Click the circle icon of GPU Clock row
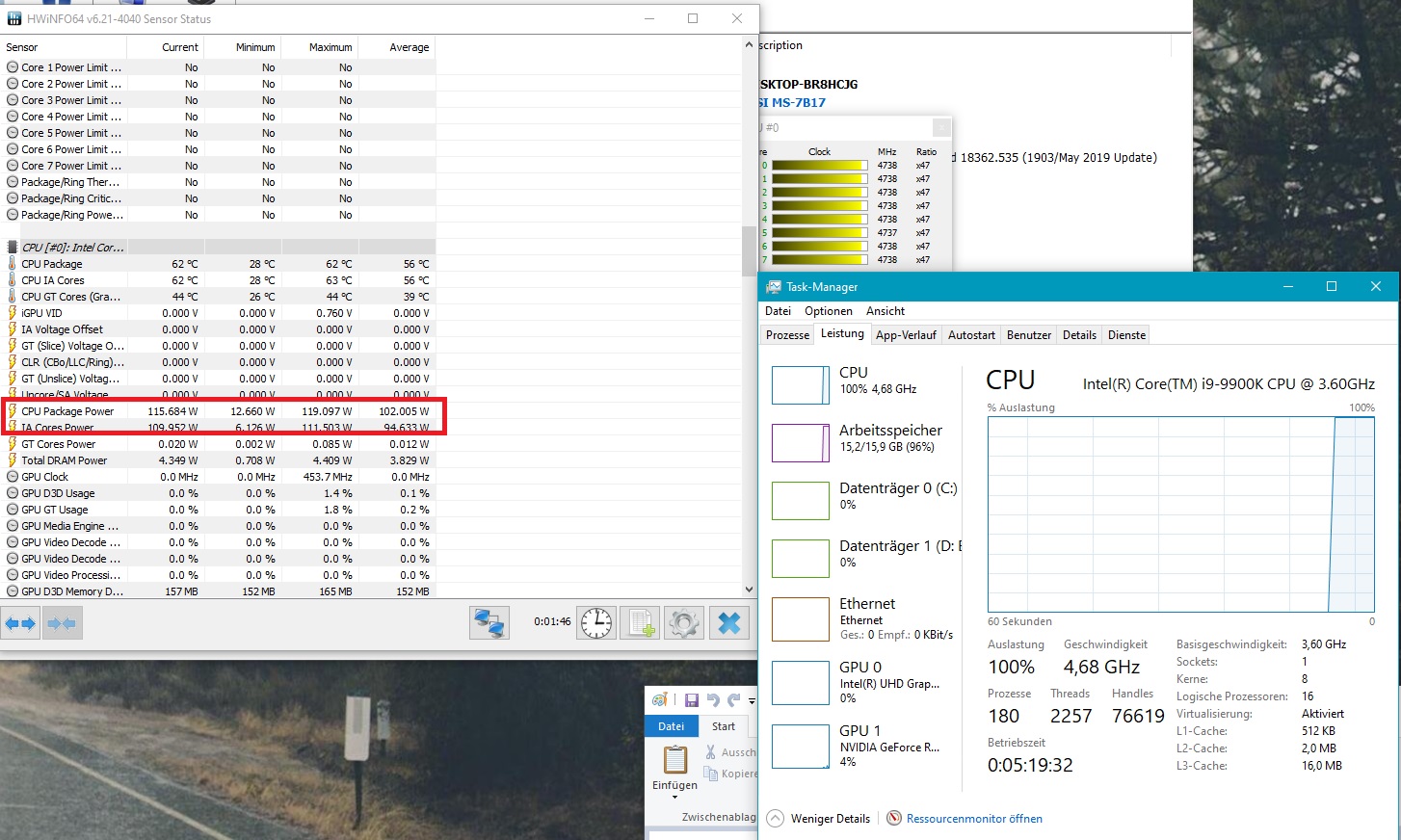 click(12, 477)
